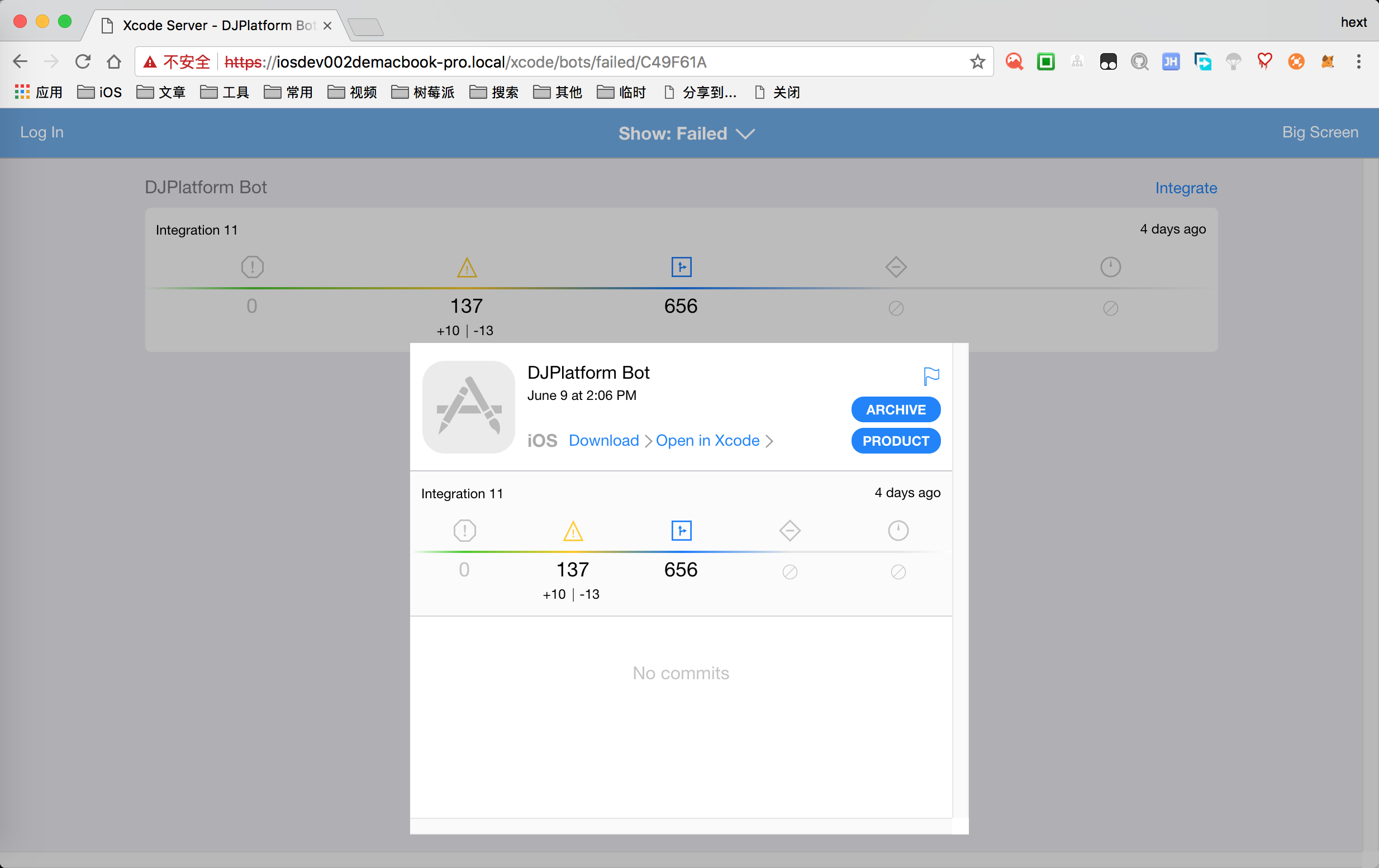The width and height of the screenshot is (1379, 868).
Task: Open the Show: Failed filter dropdown
Action: (x=686, y=133)
